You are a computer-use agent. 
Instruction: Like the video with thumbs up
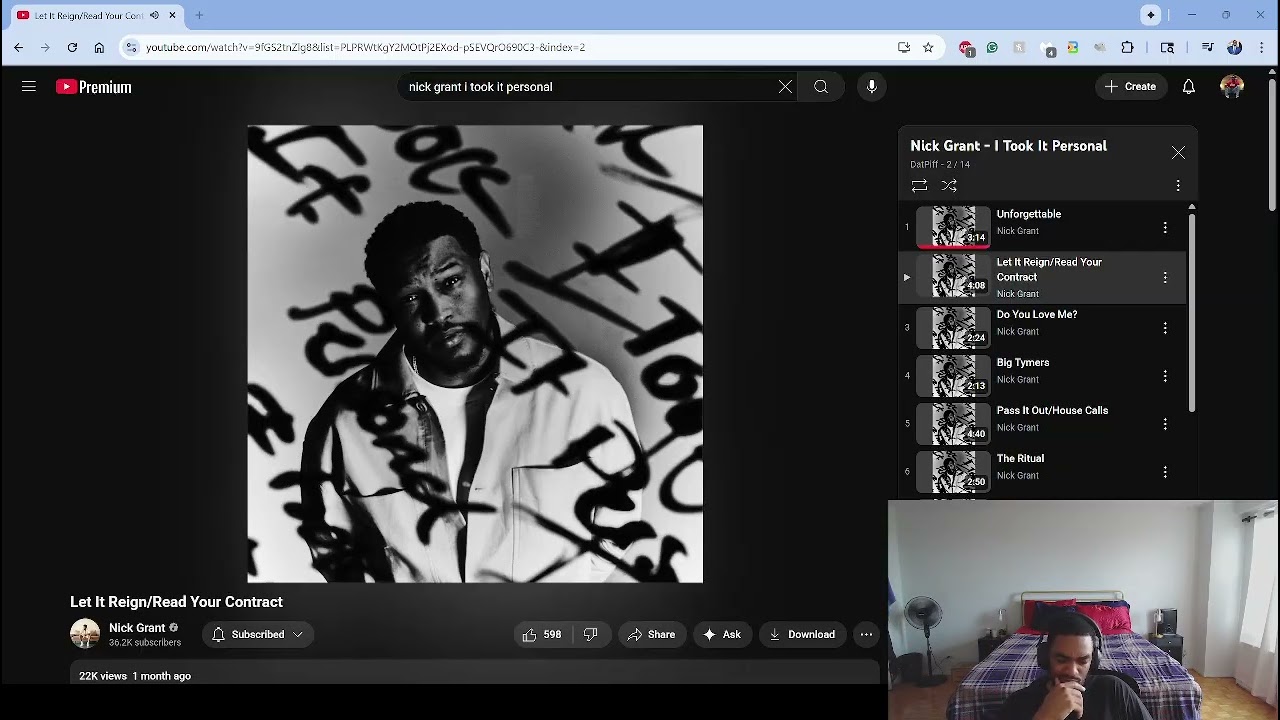tap(542, 634)
